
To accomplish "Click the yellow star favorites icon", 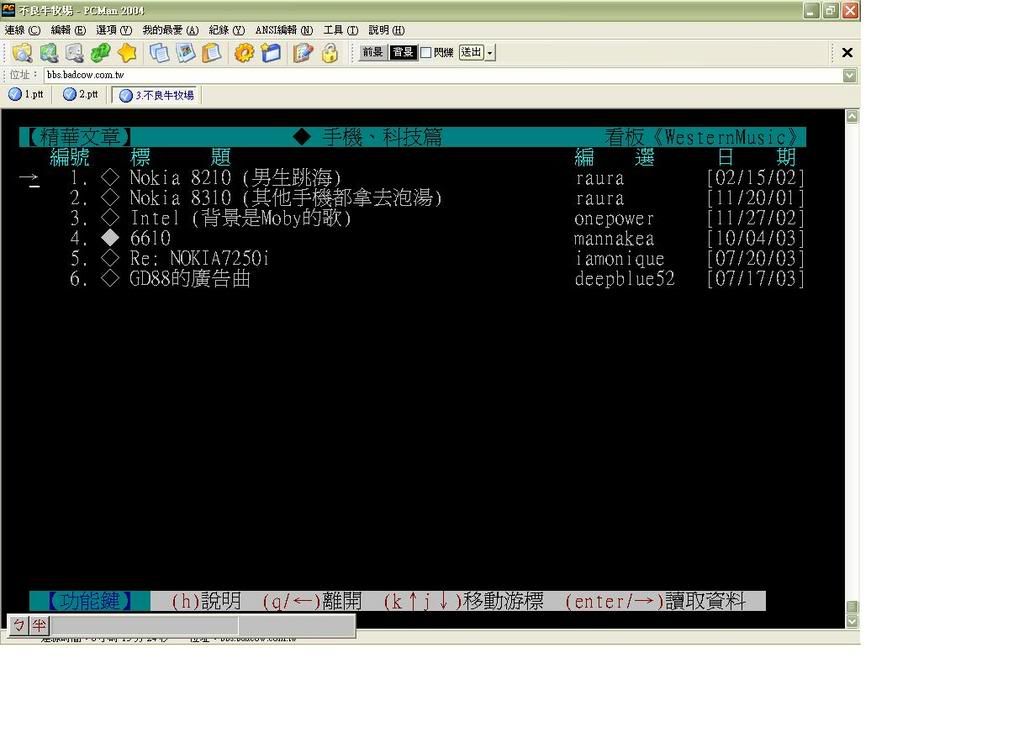I will (x=127, y=53).
